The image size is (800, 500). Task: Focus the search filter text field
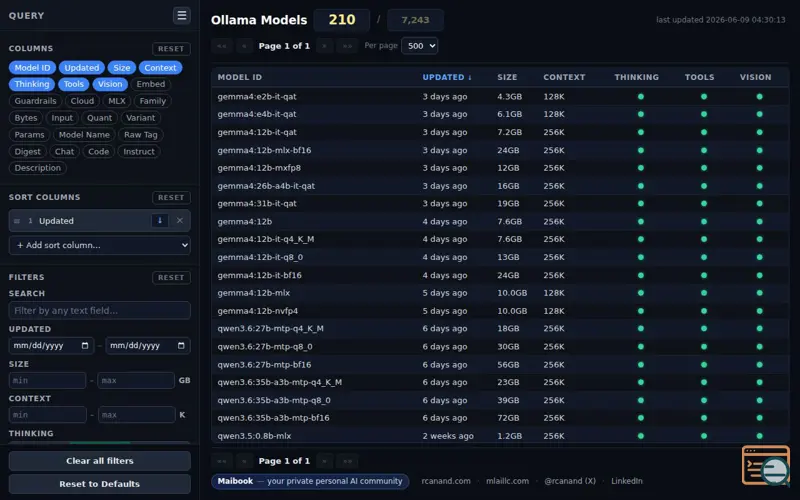click(99, 310)
